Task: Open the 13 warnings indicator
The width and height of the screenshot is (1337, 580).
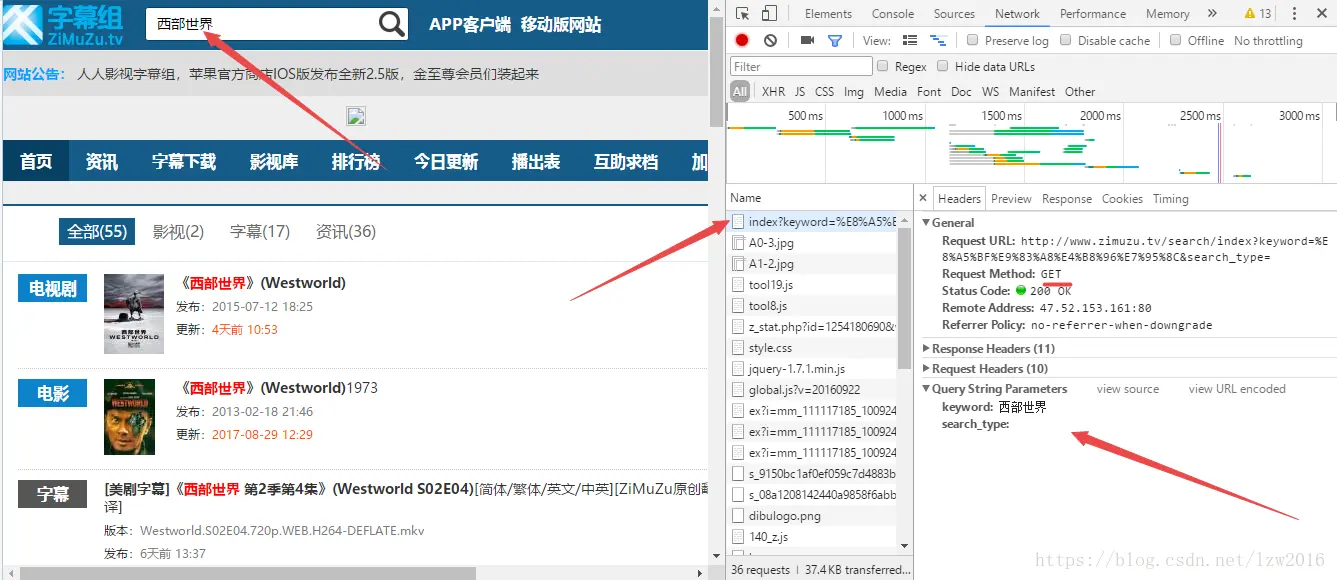Action: tap(1257, 13)
